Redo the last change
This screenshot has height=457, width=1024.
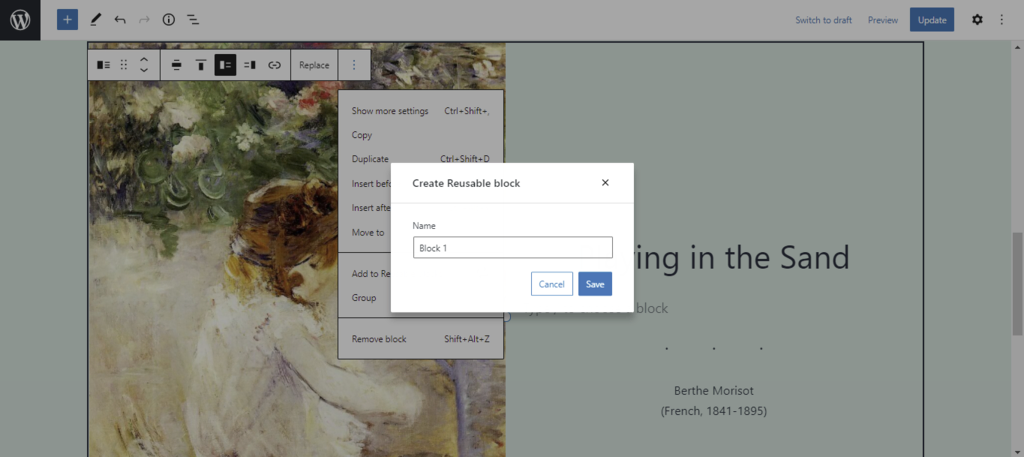144,20
